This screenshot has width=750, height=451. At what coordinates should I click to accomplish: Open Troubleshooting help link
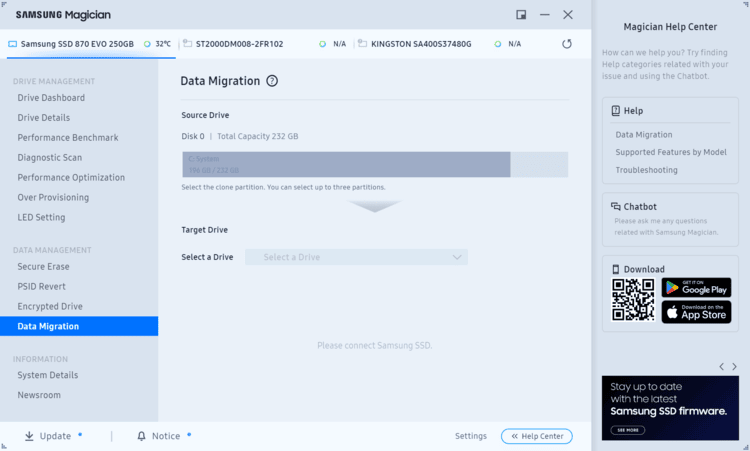(646, 170)
